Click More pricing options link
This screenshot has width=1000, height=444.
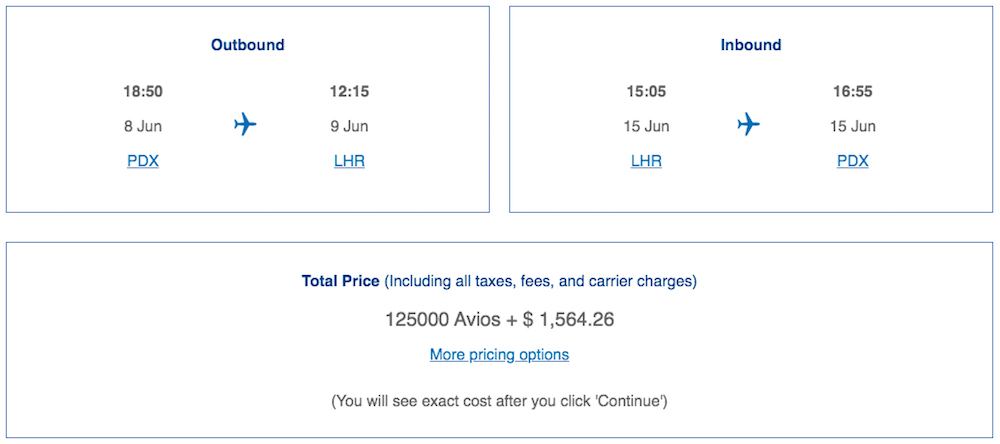[499, 354]
